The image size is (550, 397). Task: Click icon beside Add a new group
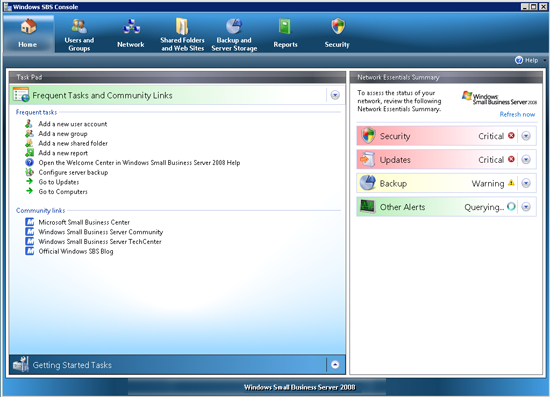tap(29, 134)
